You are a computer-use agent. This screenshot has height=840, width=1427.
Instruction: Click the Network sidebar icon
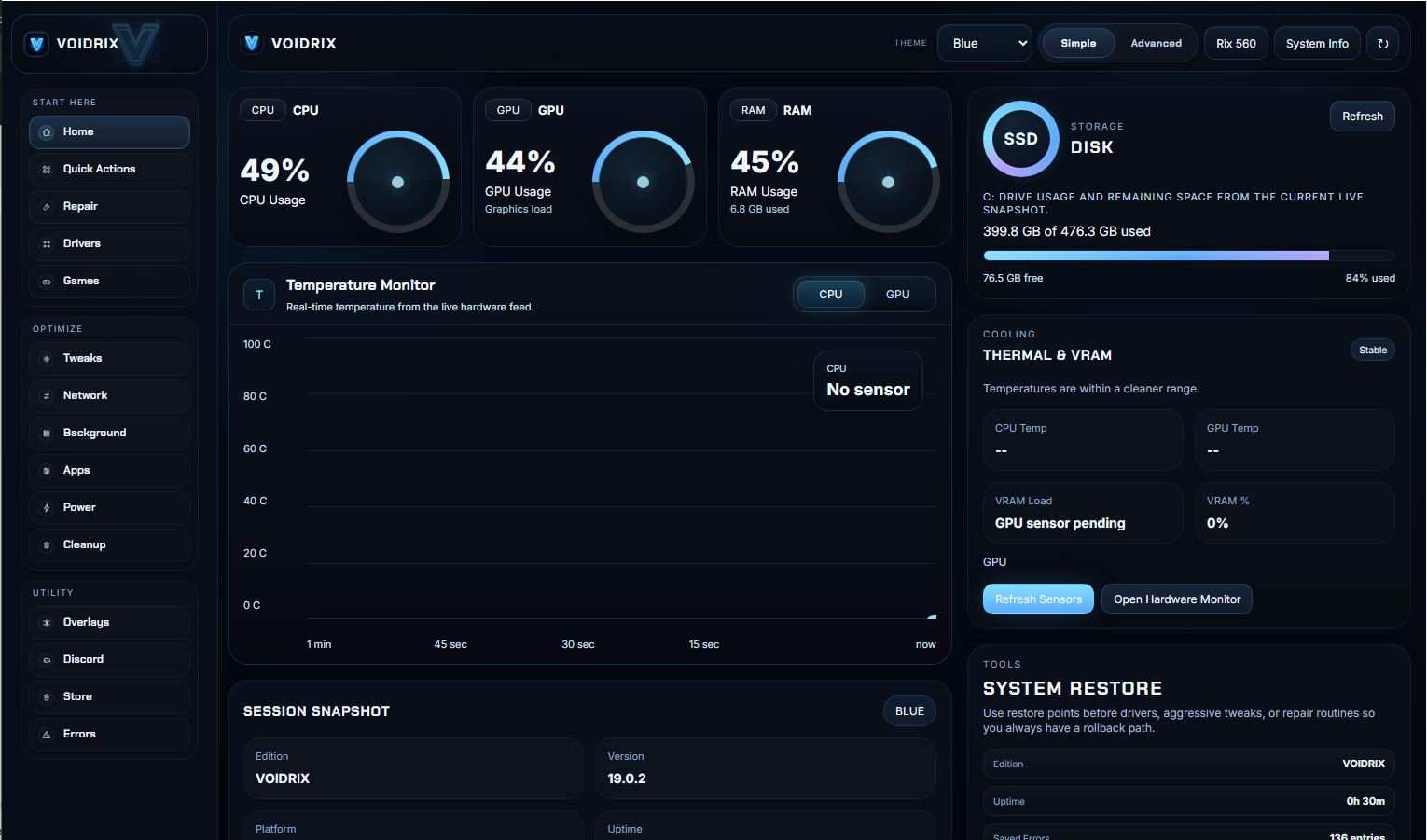[47, 396]
